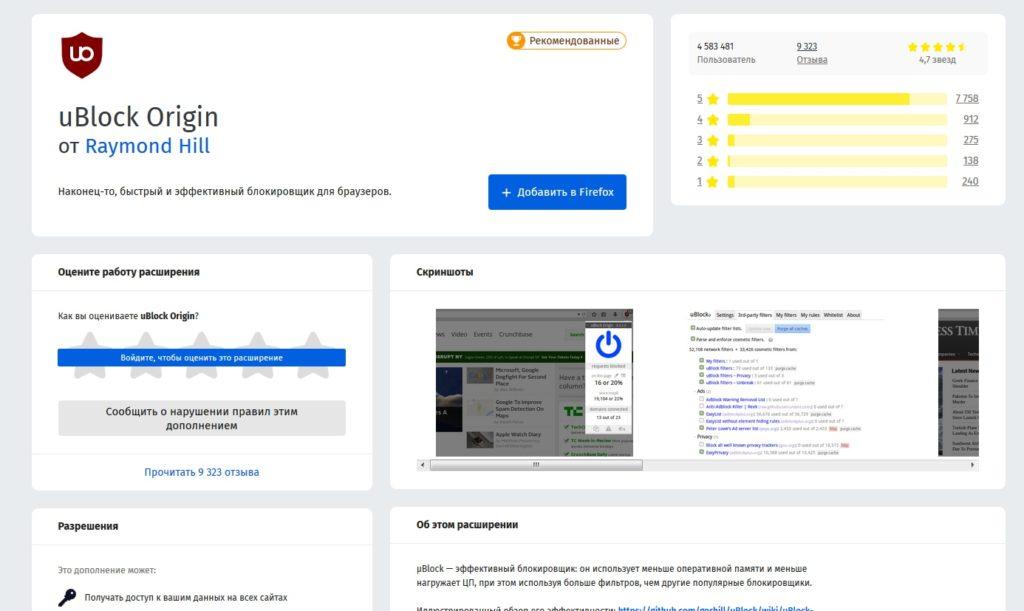Viewport: 1024px width, 611px height.
Task: Filter reviews by 5 stars row
Action: pyautogui.click(x=837, y=99)
